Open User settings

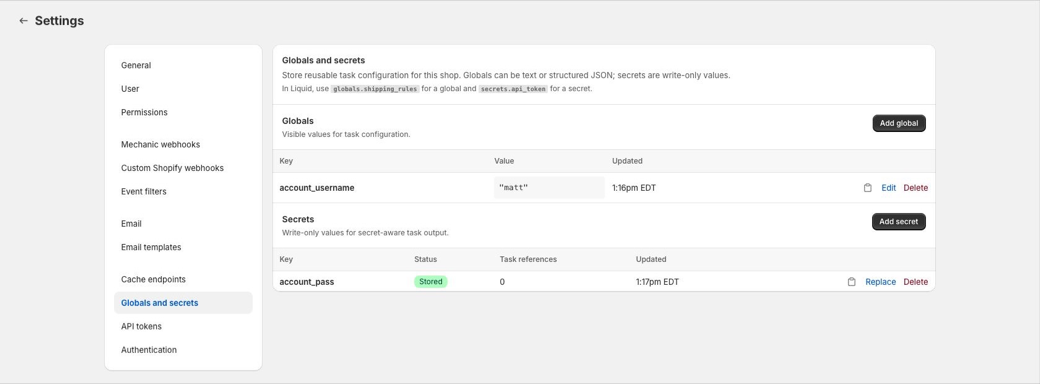pyautogui.click(x=130, y=89)
